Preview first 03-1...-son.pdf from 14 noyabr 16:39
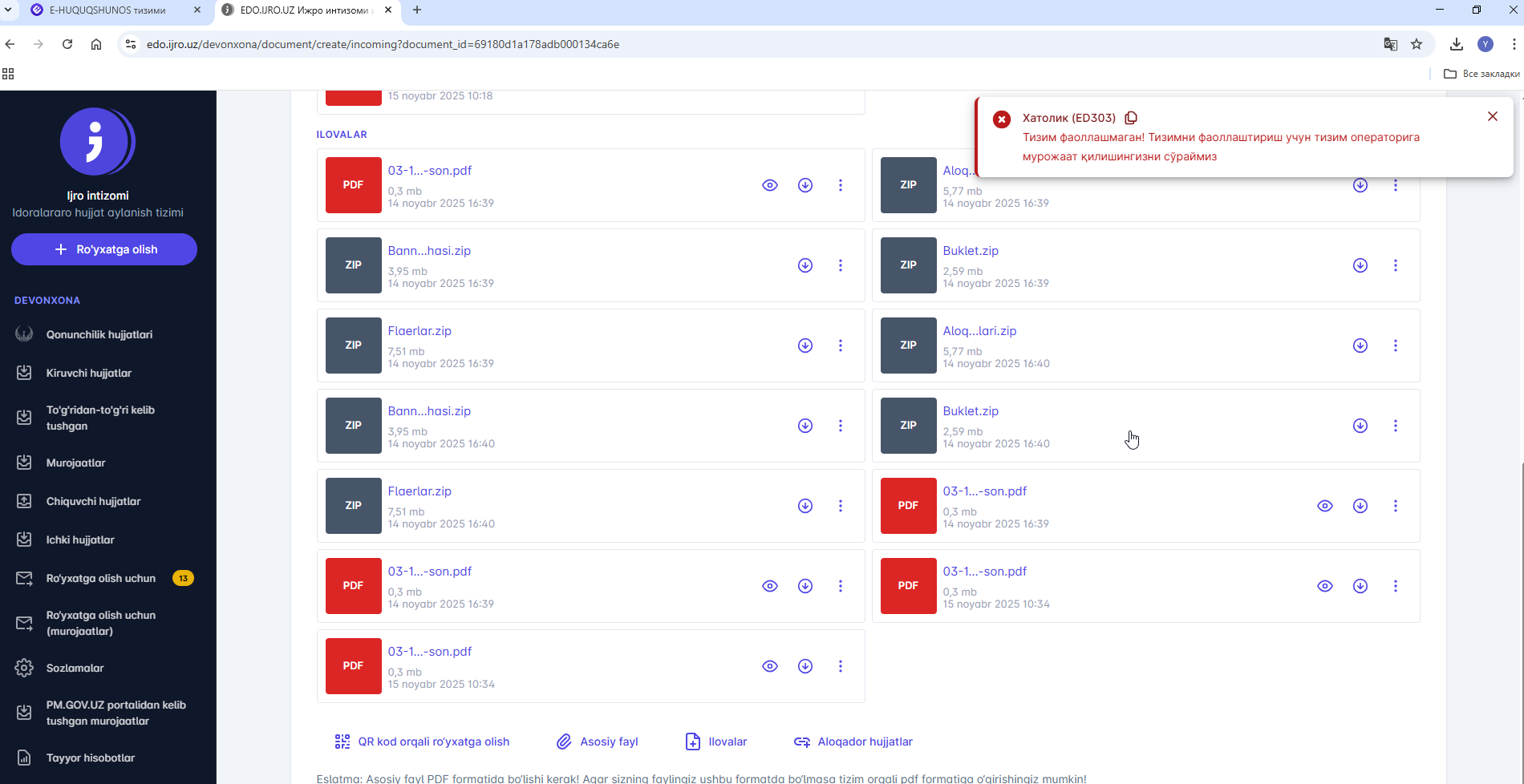The height and width of the screenshot is (784, 1524). click(770, 185)
